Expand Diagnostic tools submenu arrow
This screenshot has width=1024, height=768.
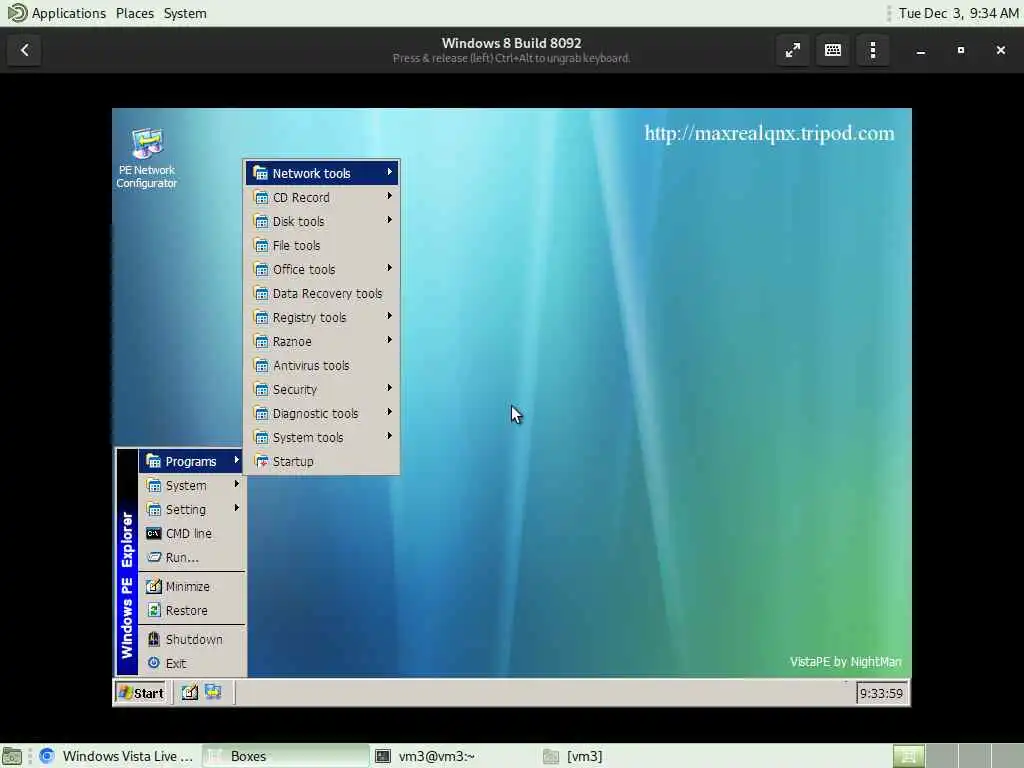click(389, 412)
